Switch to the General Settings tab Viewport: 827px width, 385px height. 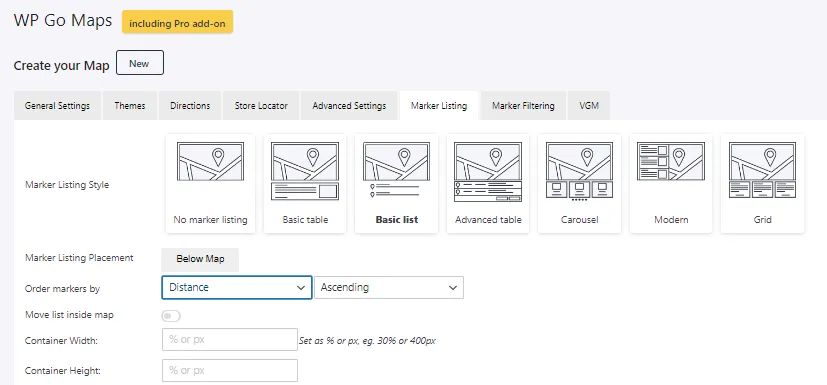[x=57, y=105]
